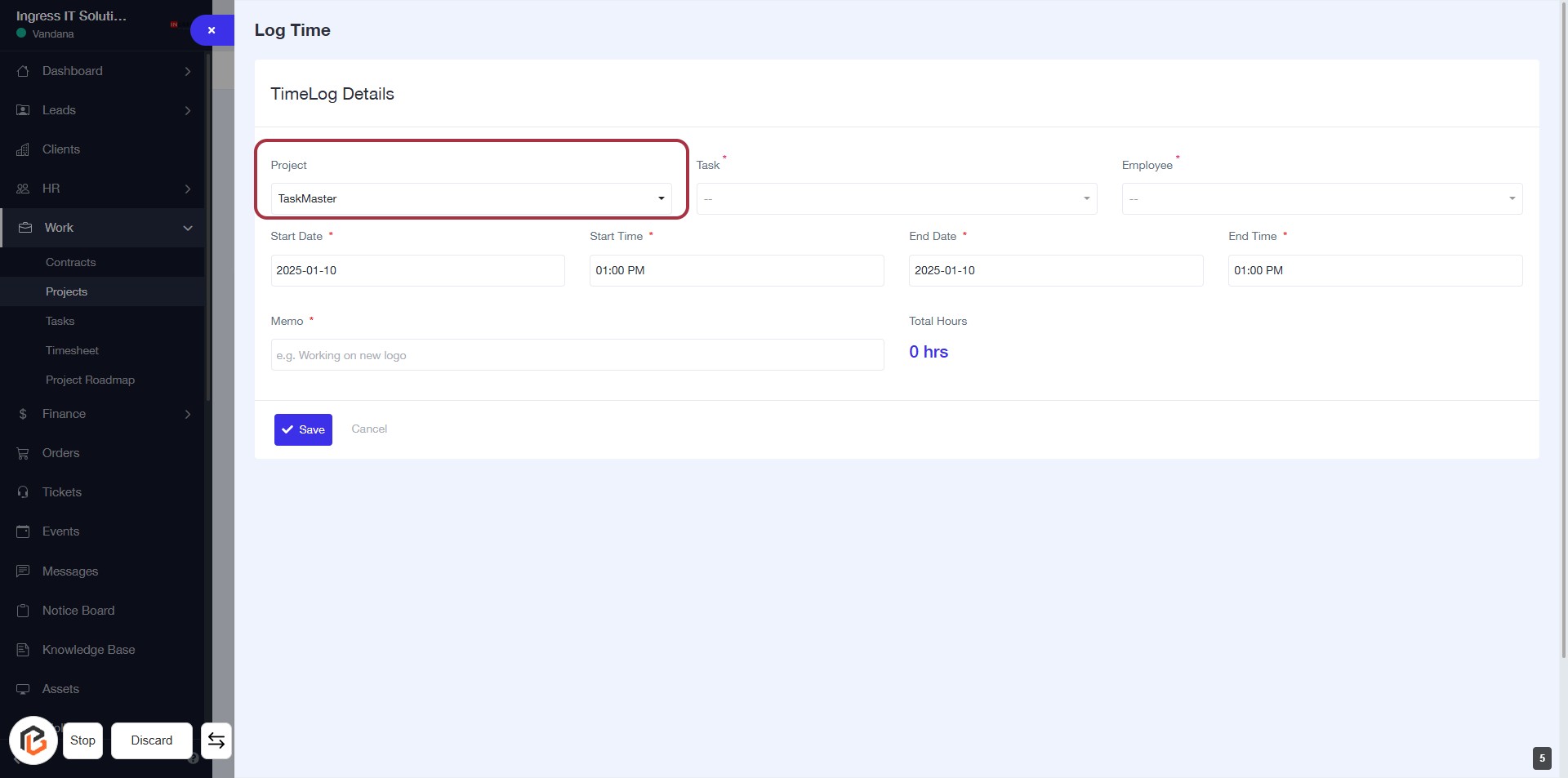Click the Dashboard home icon in sidebar
Image resolution: width=1568 pixels, height=778 pixels.
click(x=23, y=71)
